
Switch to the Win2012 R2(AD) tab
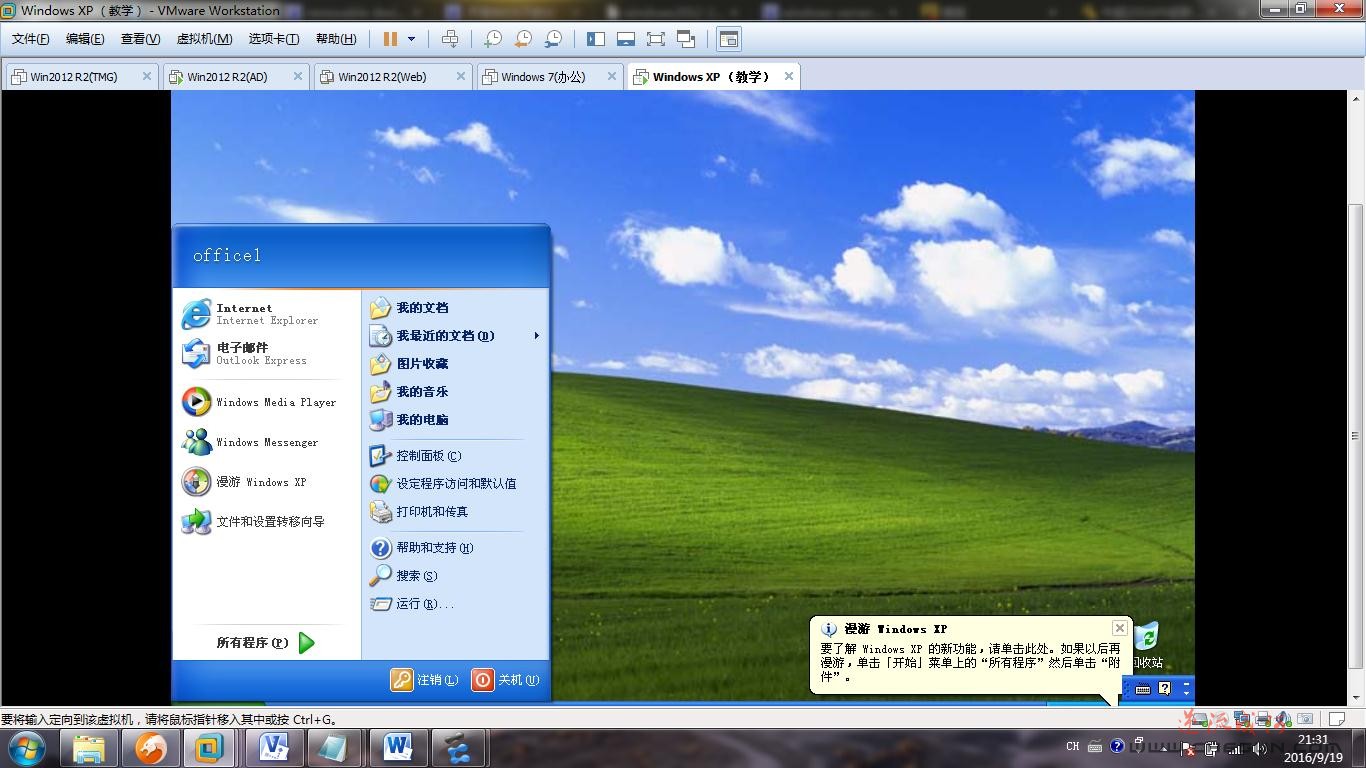(235, 77)
